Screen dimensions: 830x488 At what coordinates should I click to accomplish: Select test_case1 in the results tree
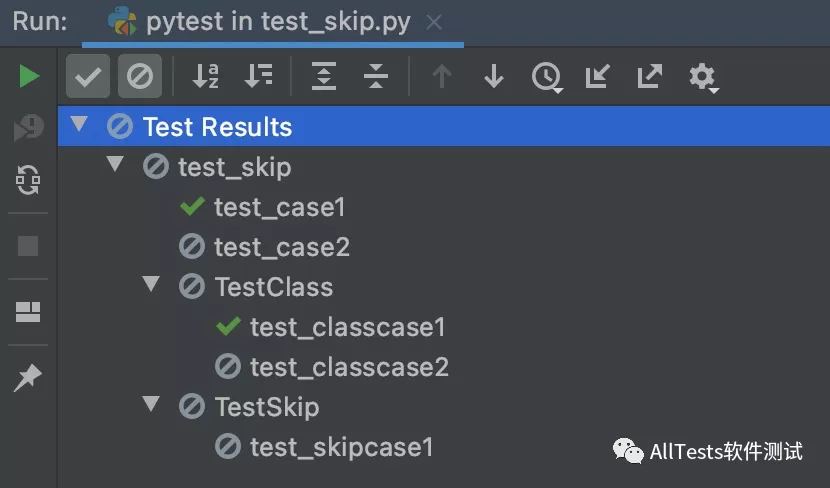coord(279,207)
